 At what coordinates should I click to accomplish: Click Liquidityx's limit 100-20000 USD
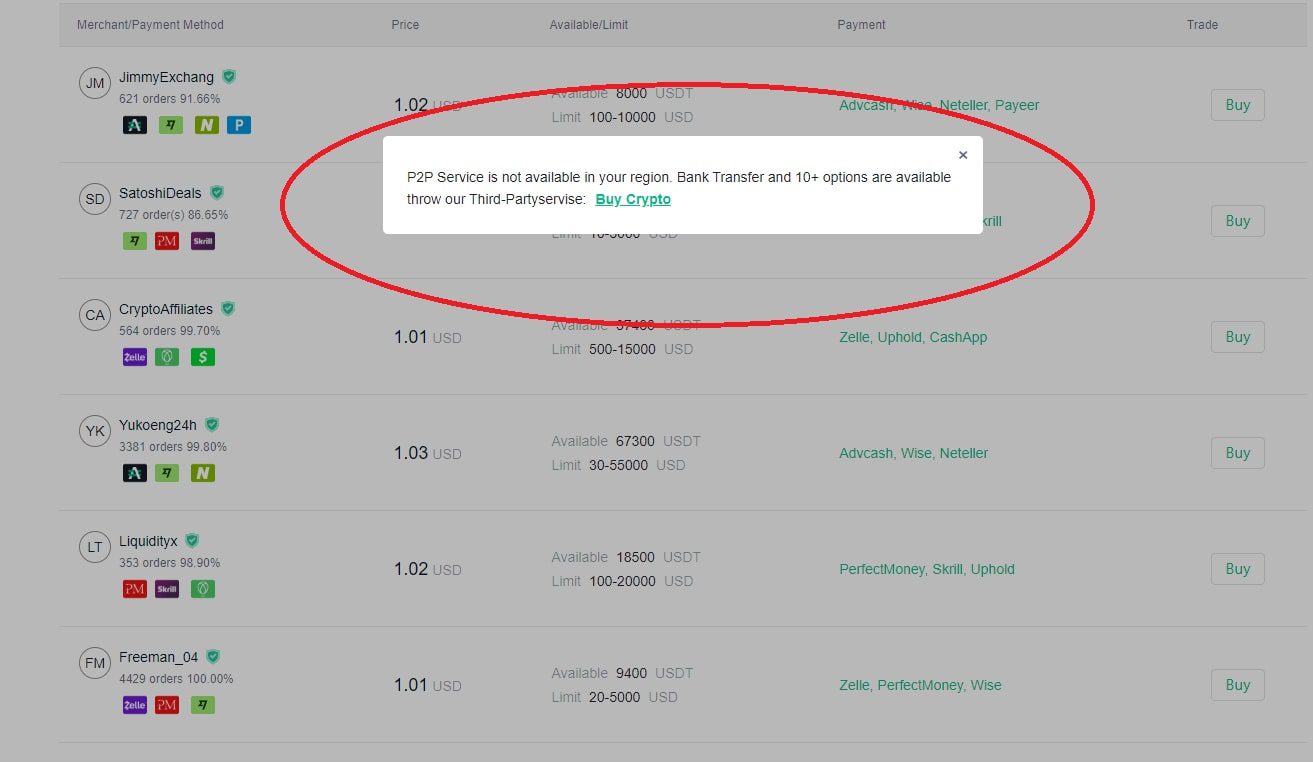coord(622,581)
